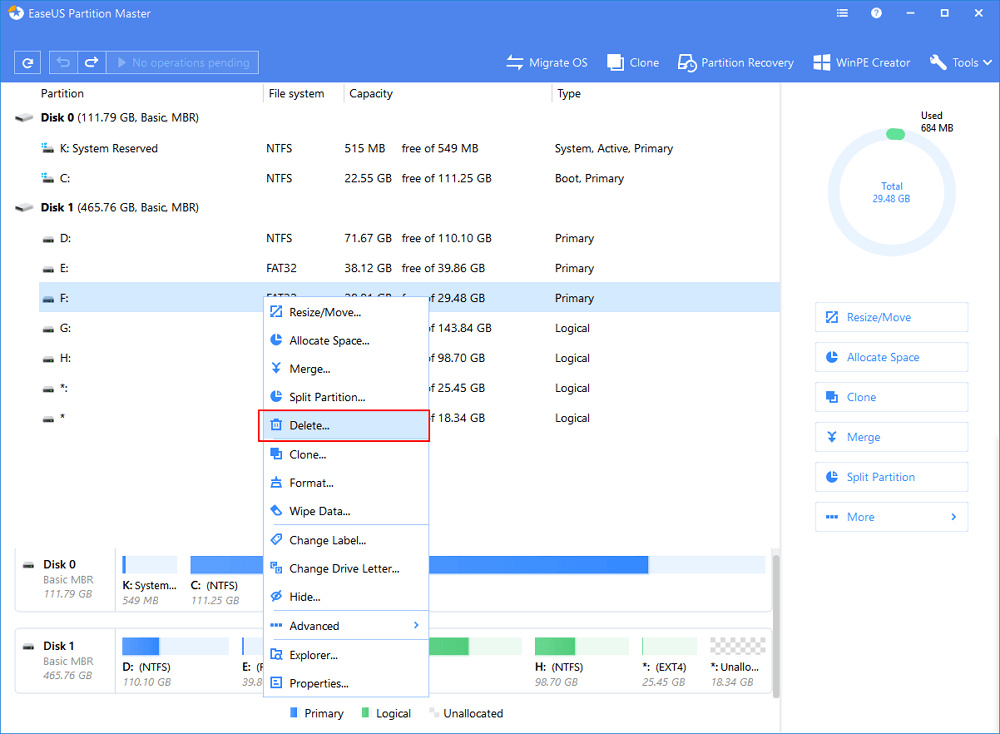Expand the Tools dropdown
Screen dimensions: 1000x734
960,62
